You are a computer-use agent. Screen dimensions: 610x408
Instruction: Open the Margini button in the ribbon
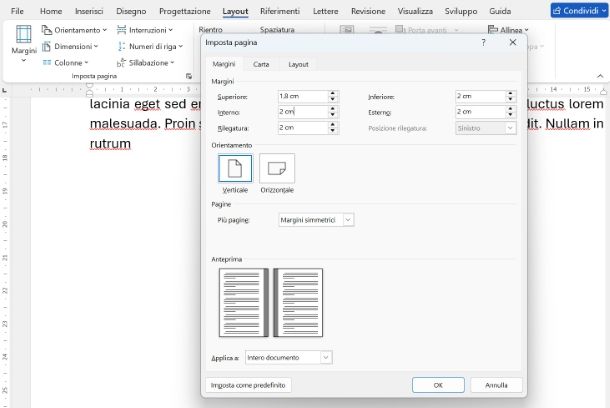coord(23,47)
